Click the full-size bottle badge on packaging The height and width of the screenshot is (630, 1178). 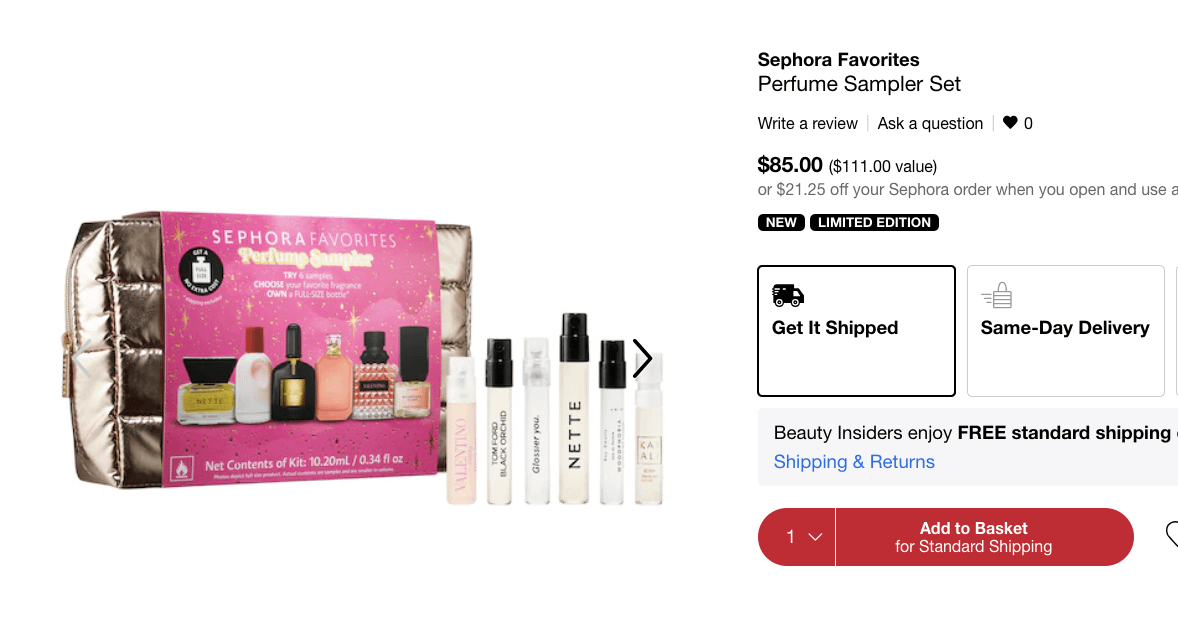201,270
